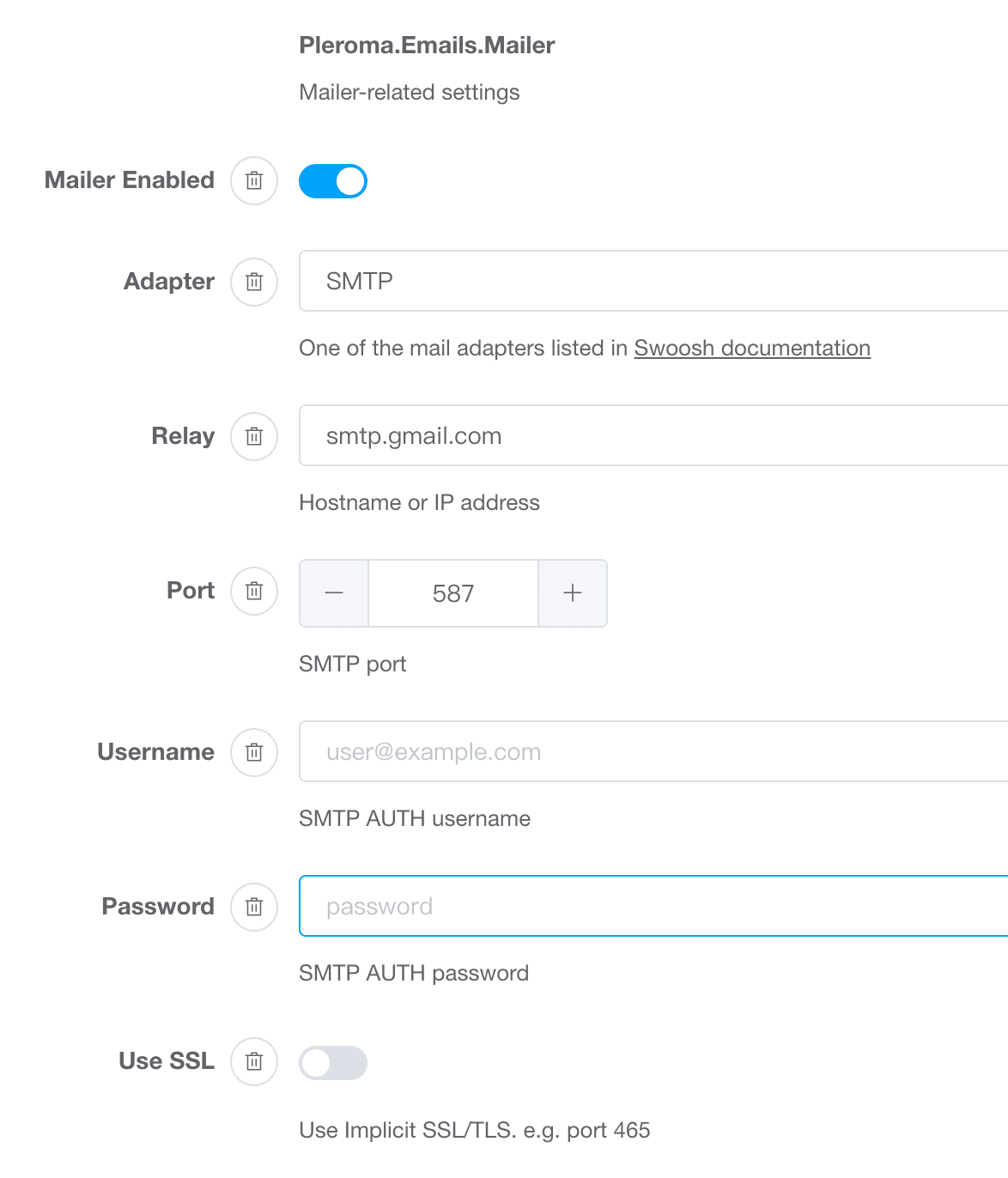Click the Use Implicit SSL/TLS description
The height and width of the screenshot is (1178, 1008).
tap(475, 1130)
